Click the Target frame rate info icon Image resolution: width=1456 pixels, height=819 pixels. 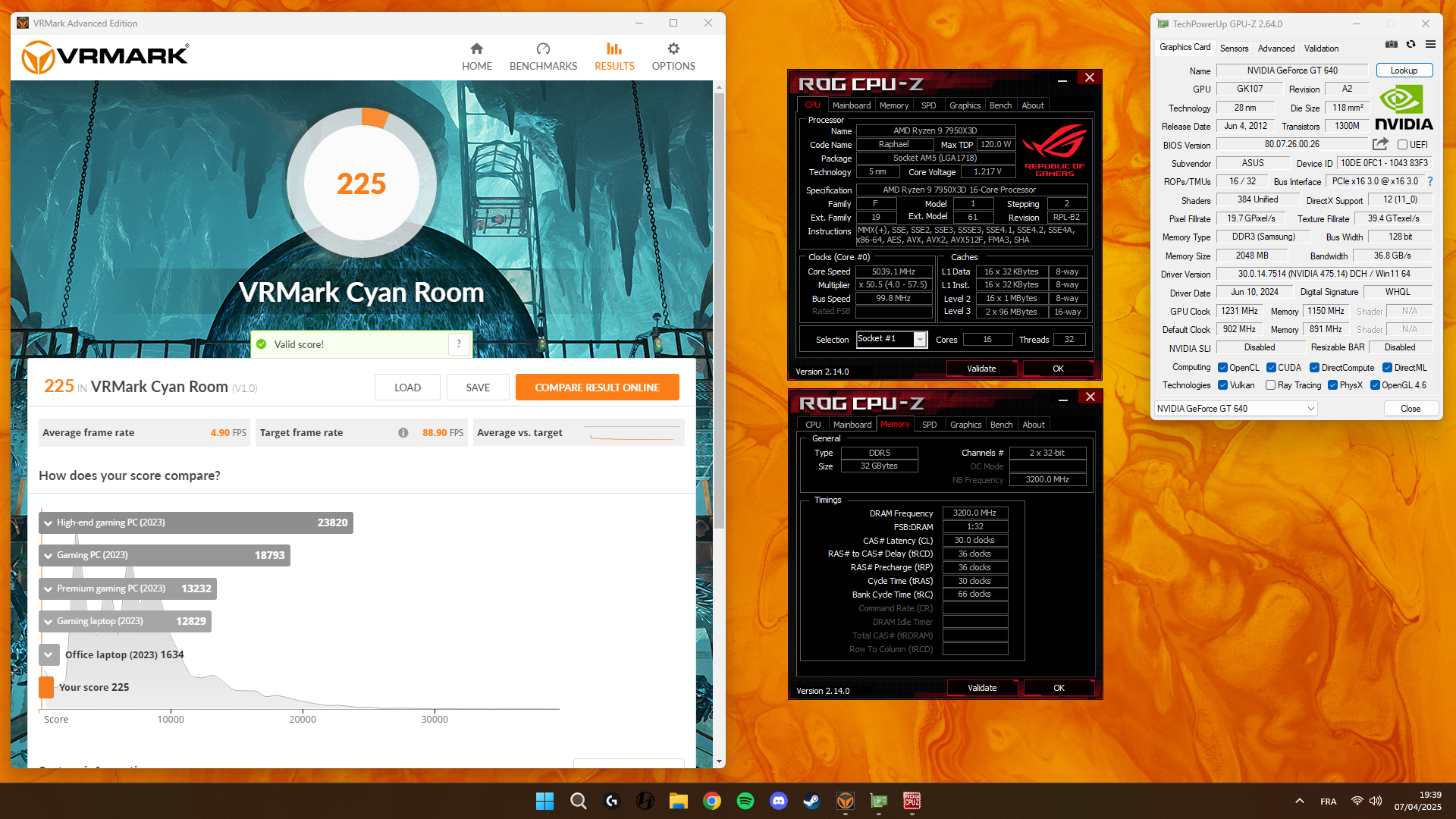pos(403,433)
